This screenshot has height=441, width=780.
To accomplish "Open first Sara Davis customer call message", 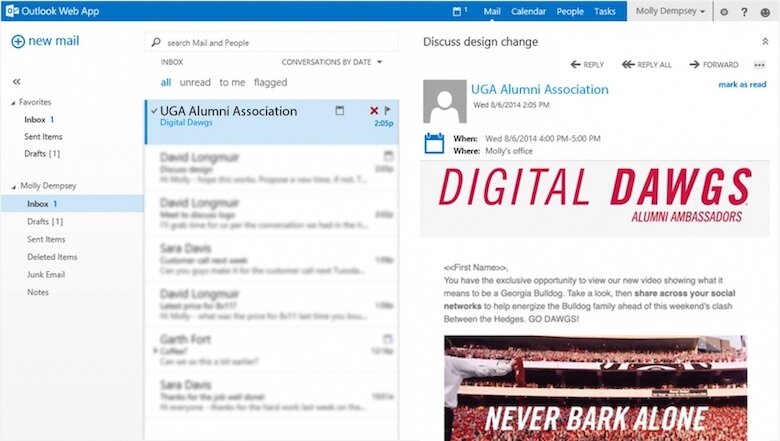I will [272, 259].
